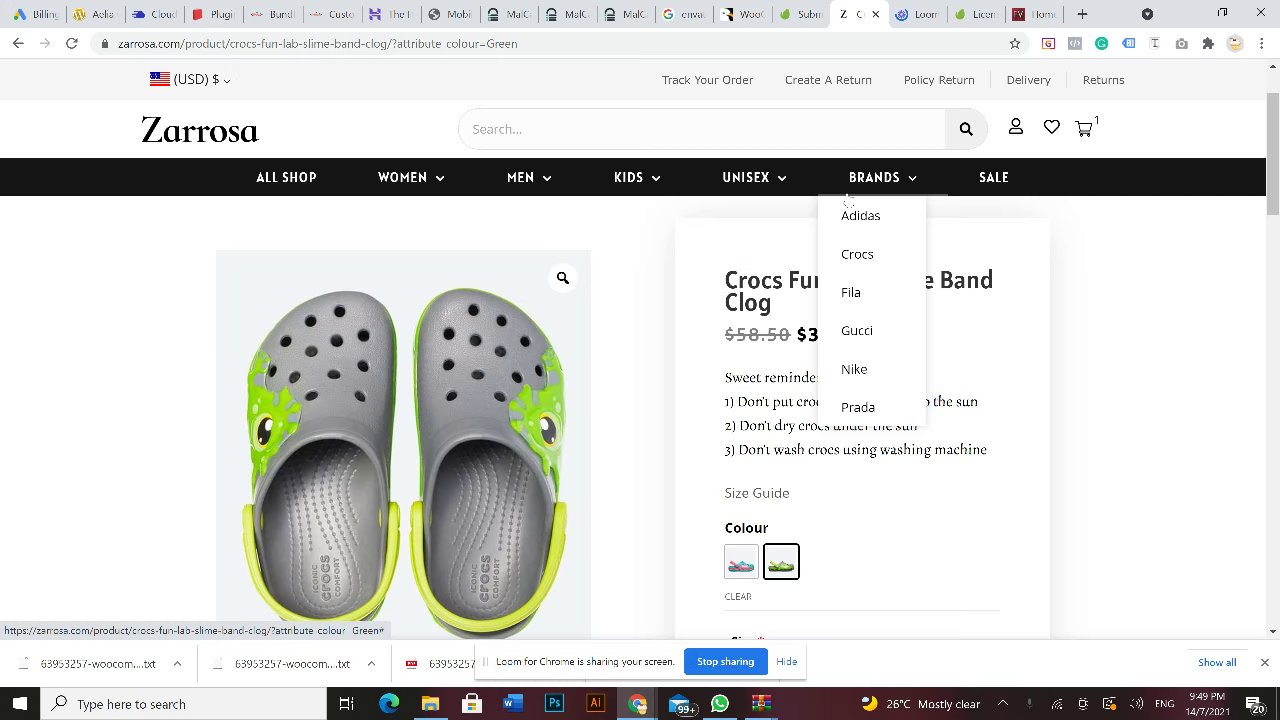This screenshot has width=1280, height=720.
Task: Open options for second downloaded txt file
Action: tap(371, 663)
